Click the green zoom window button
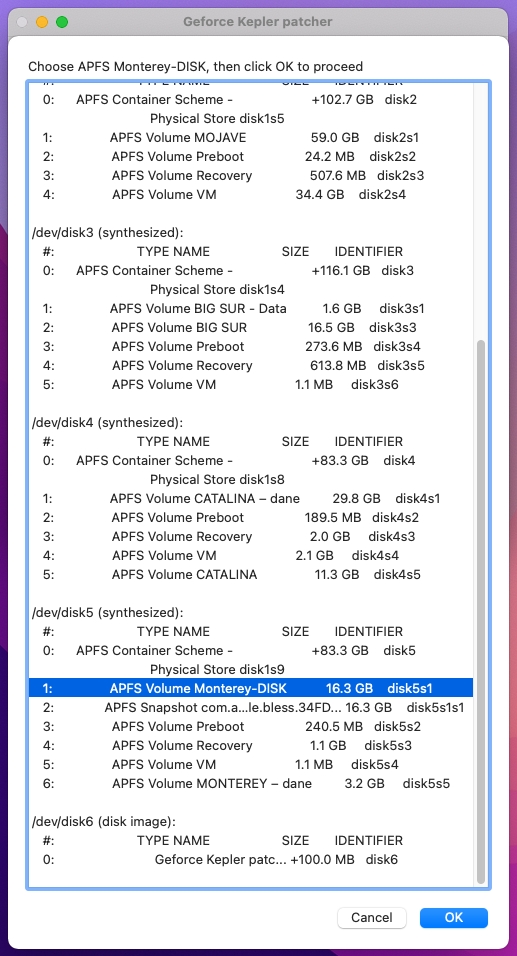Image resolution: width=517 pixels, height=956 pixels. [x=62, y=23]
